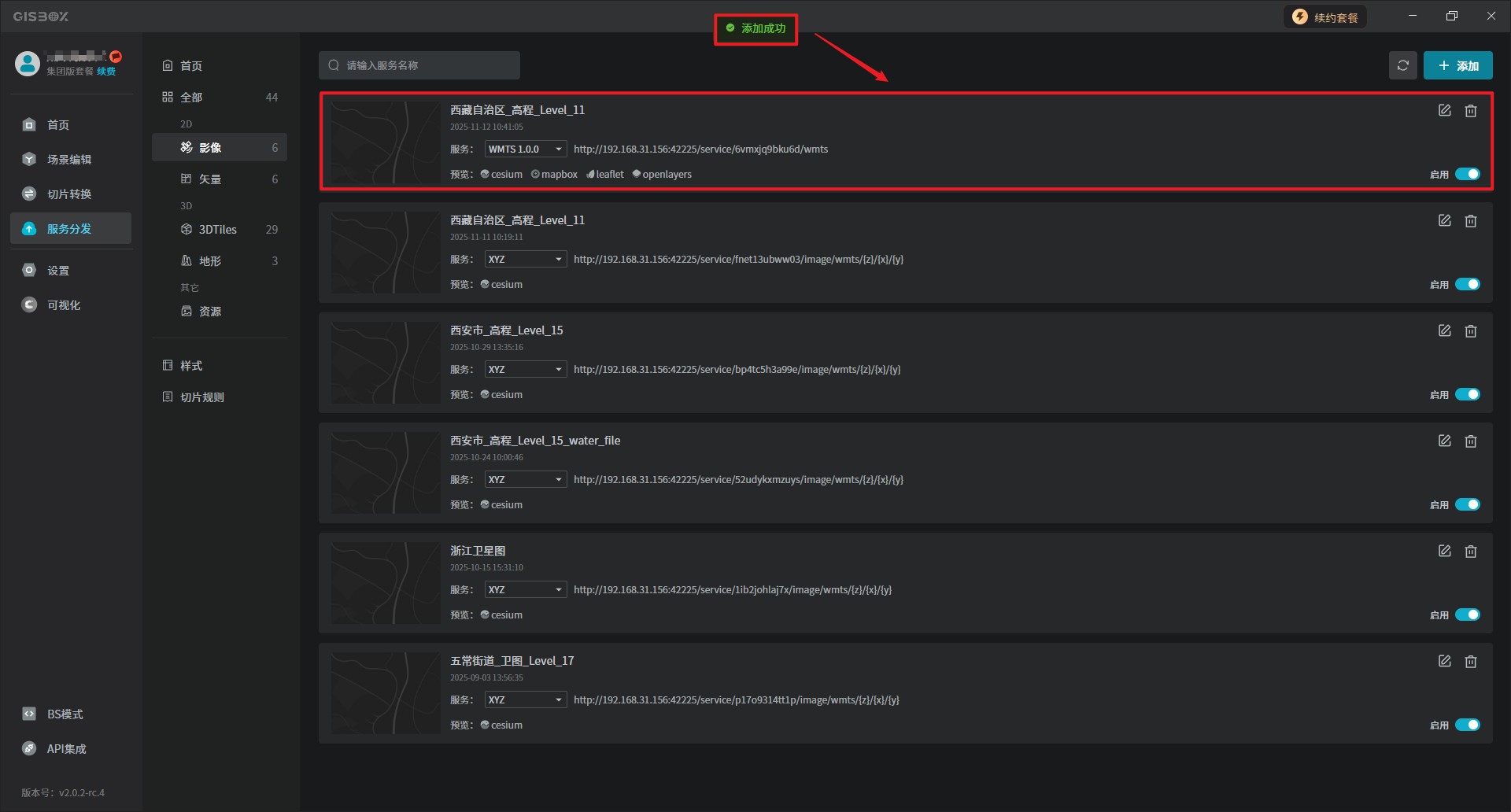Open XYZ dropdown for 西安市_高程_Level_15_water_file
Image resolution: width=1511 pixels, height=812 pixels.
pyautogui.click(x=525, y=480)
